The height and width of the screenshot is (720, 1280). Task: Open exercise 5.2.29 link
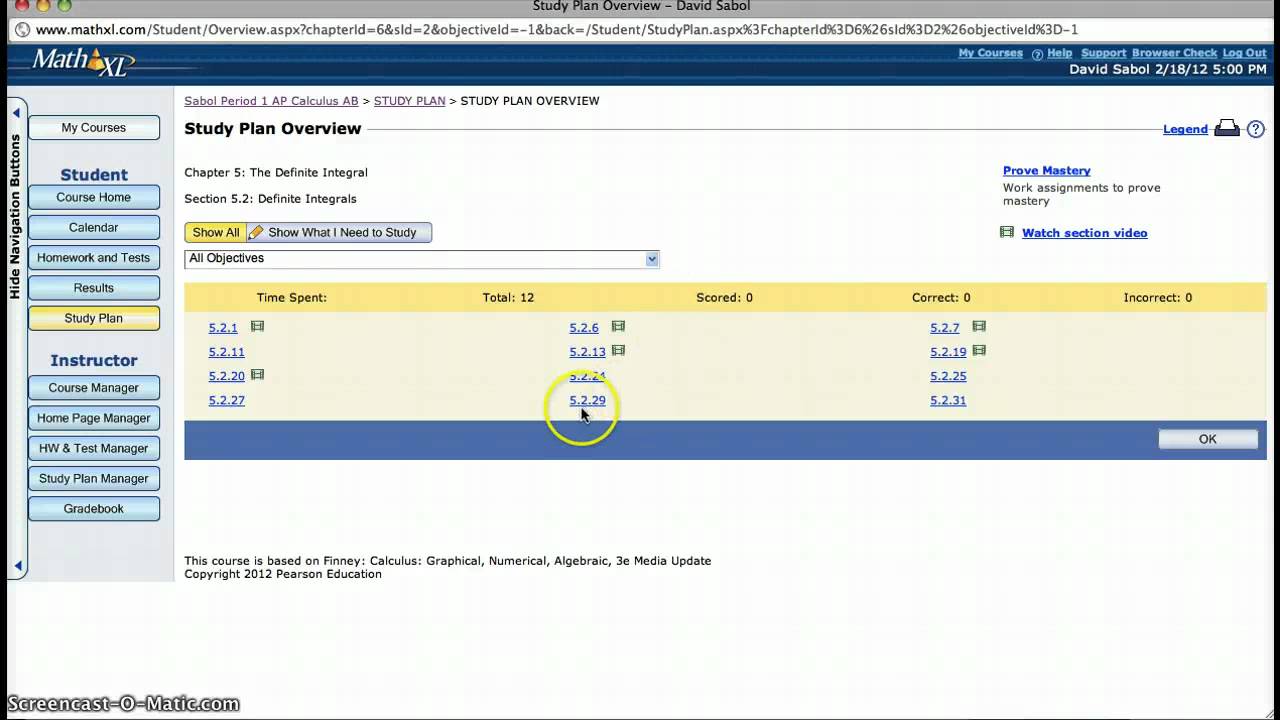click(587, 400)
